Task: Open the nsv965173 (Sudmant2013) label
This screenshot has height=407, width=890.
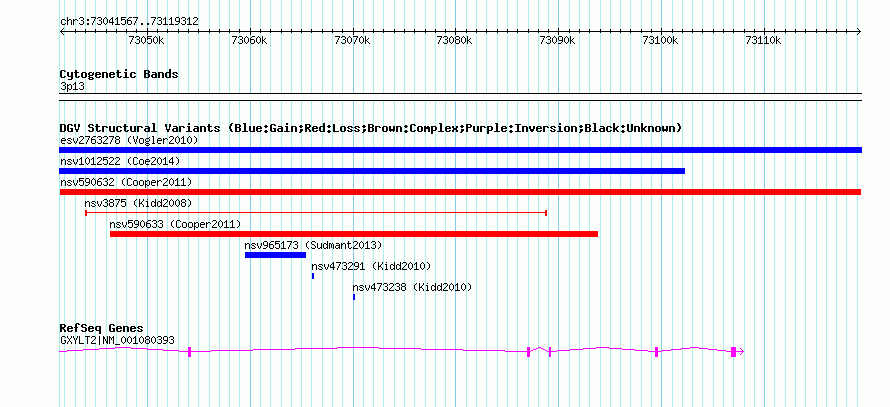Action: pyautogui.click(x=313, y=245)
